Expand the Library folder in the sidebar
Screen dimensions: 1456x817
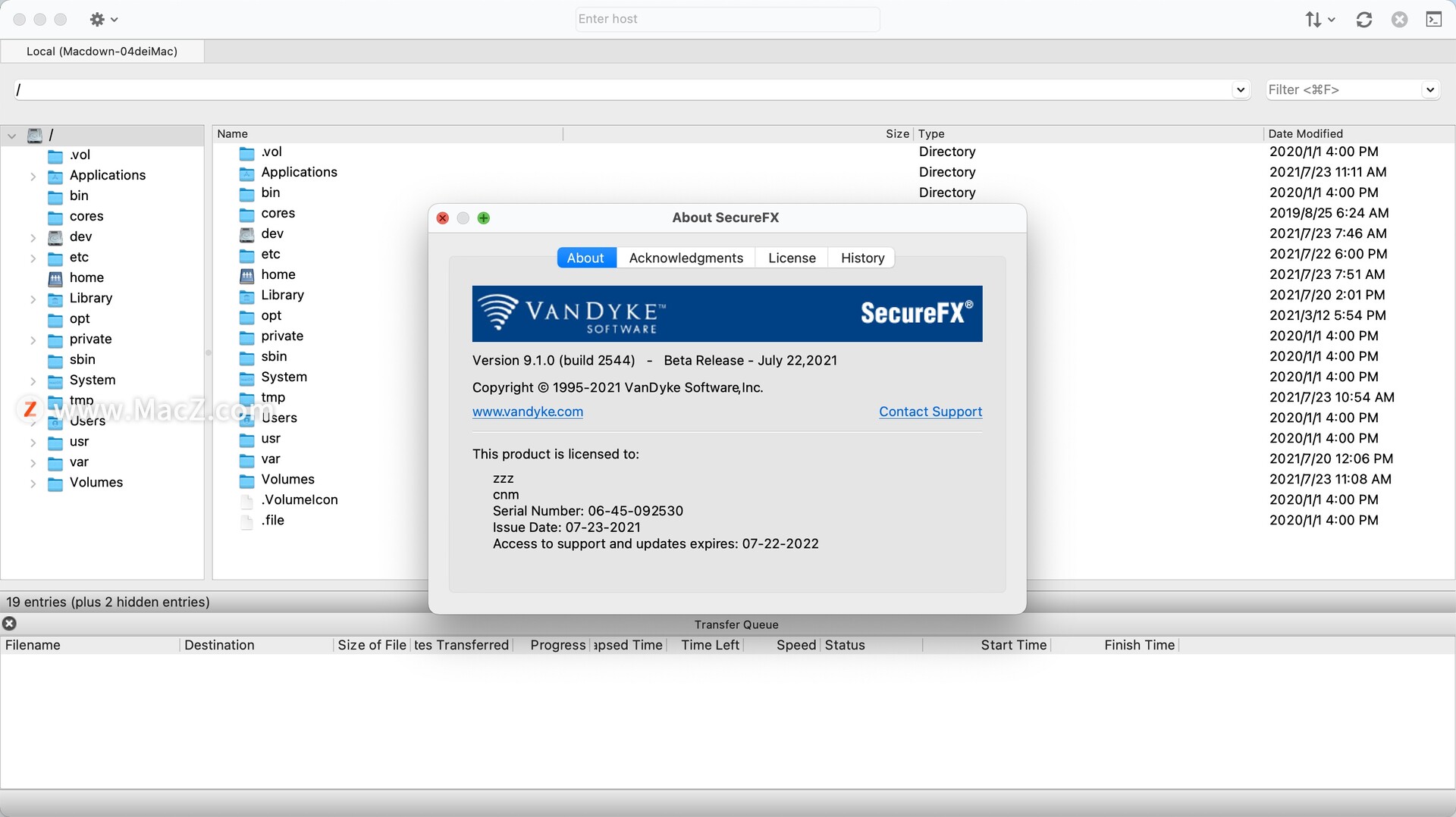click(32, 299)
